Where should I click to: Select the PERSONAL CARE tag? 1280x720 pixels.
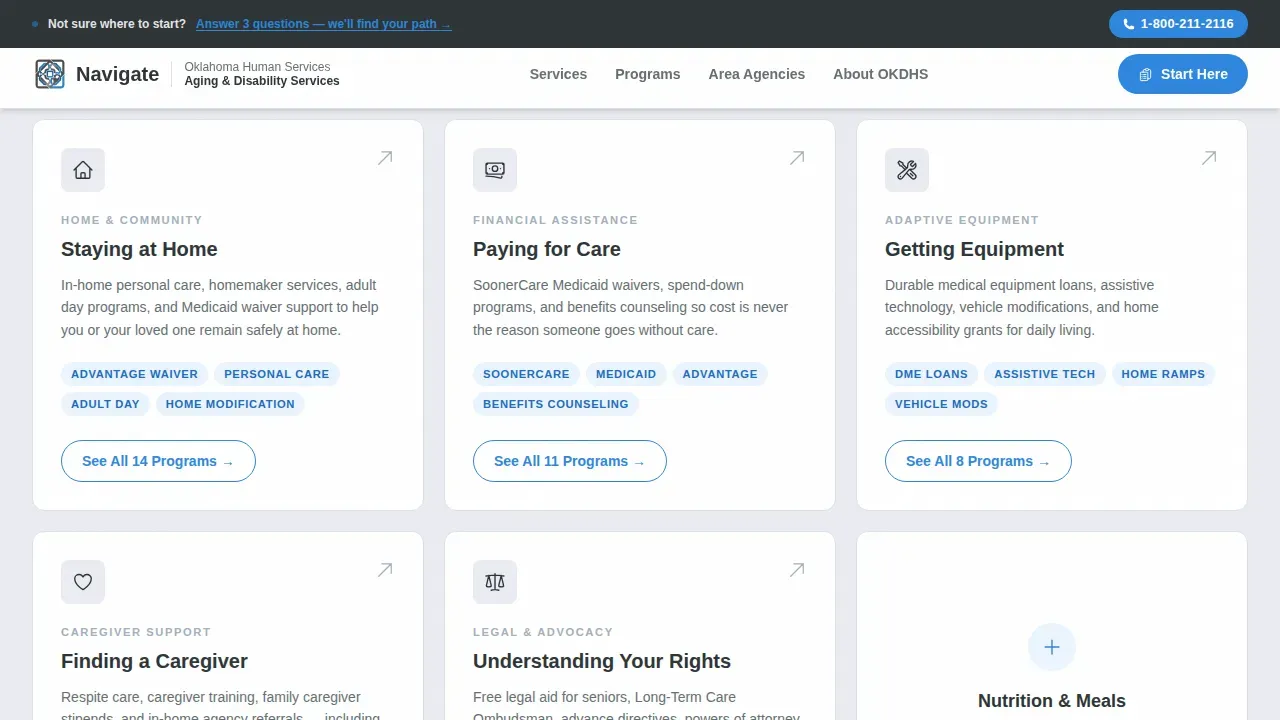277,374
